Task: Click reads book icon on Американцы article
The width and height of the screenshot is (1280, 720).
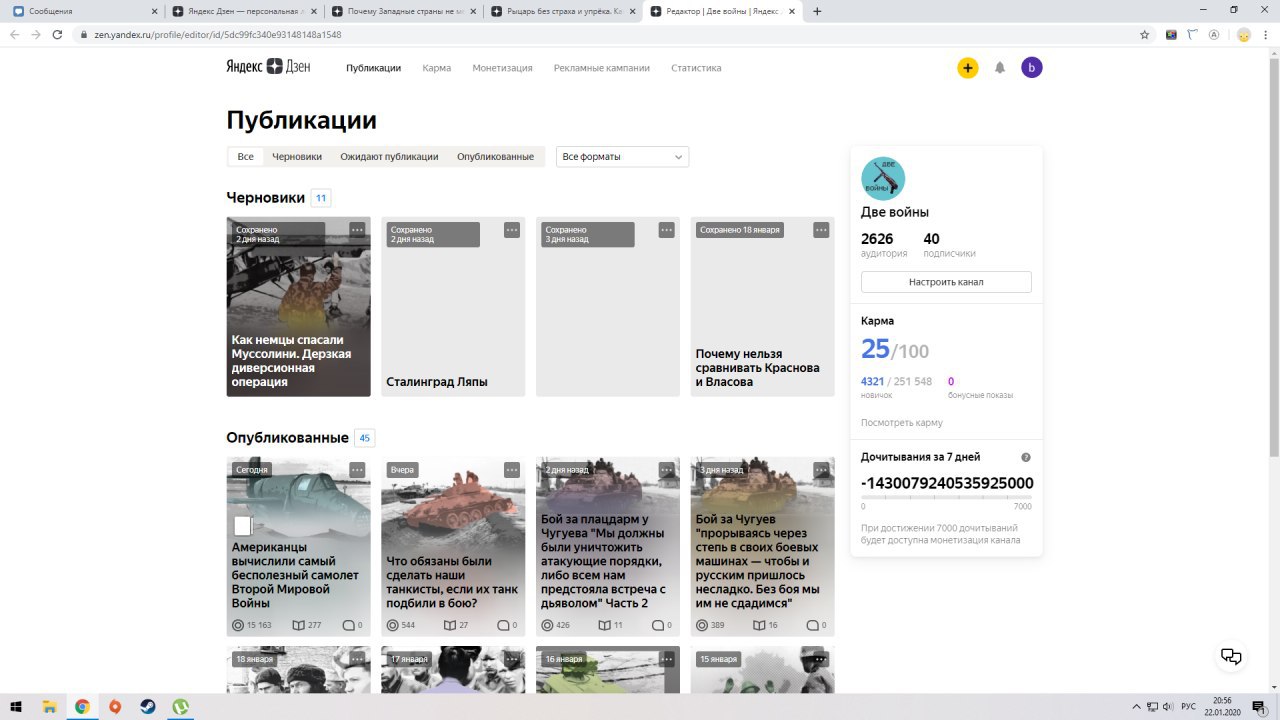Action: (x=298, y=625)
